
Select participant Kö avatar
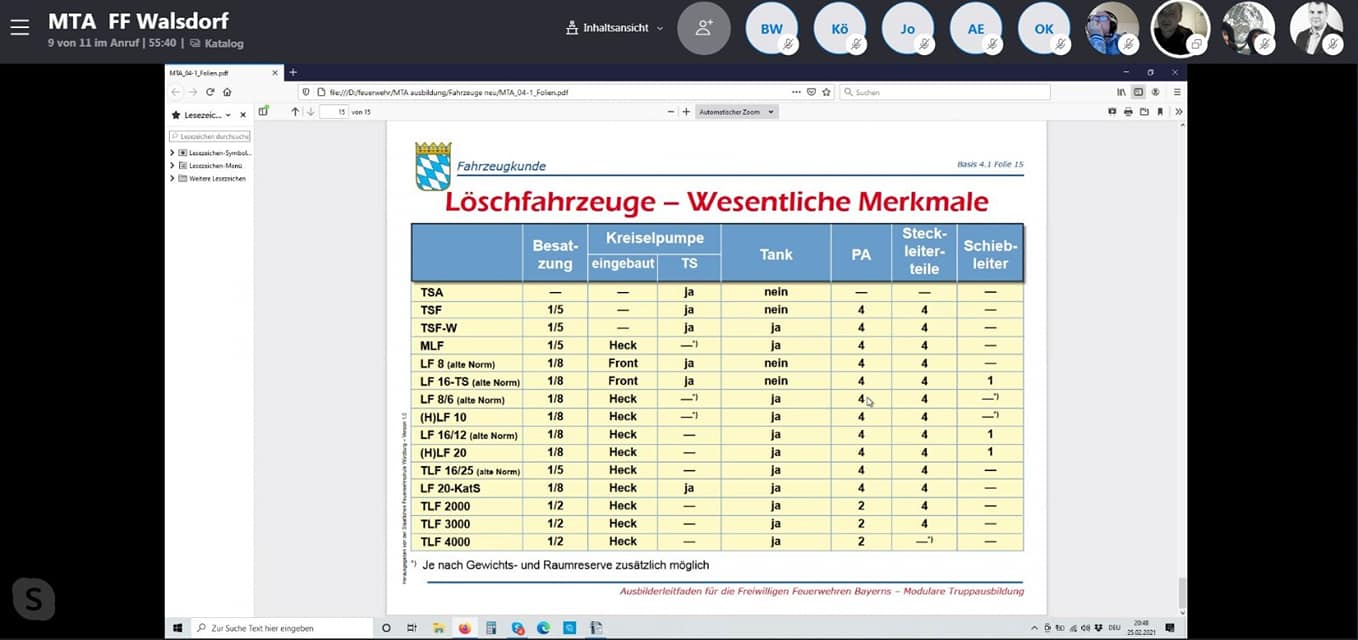coord(840,28)
